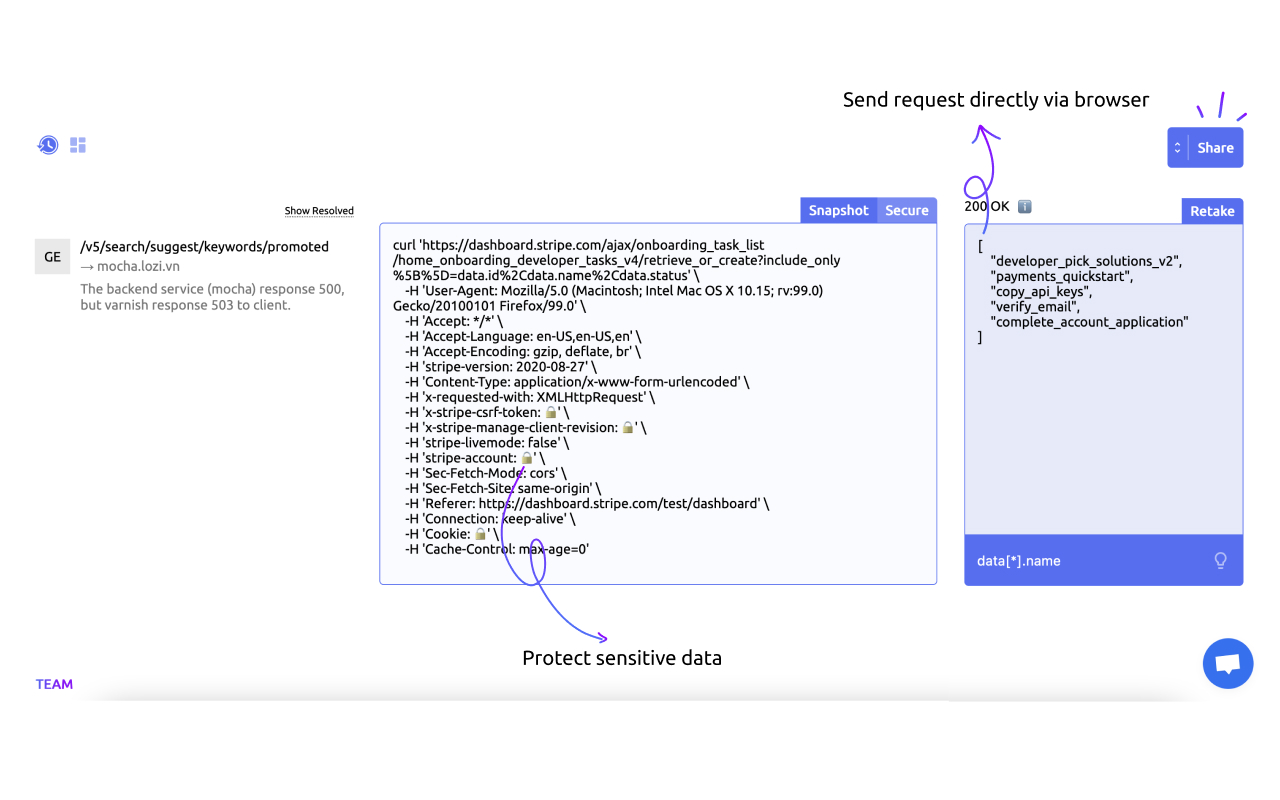Click the curl dashboard.stripe.com URL line
The height and width of the screenshot is (800, 1280).
(x=617, y=260)
